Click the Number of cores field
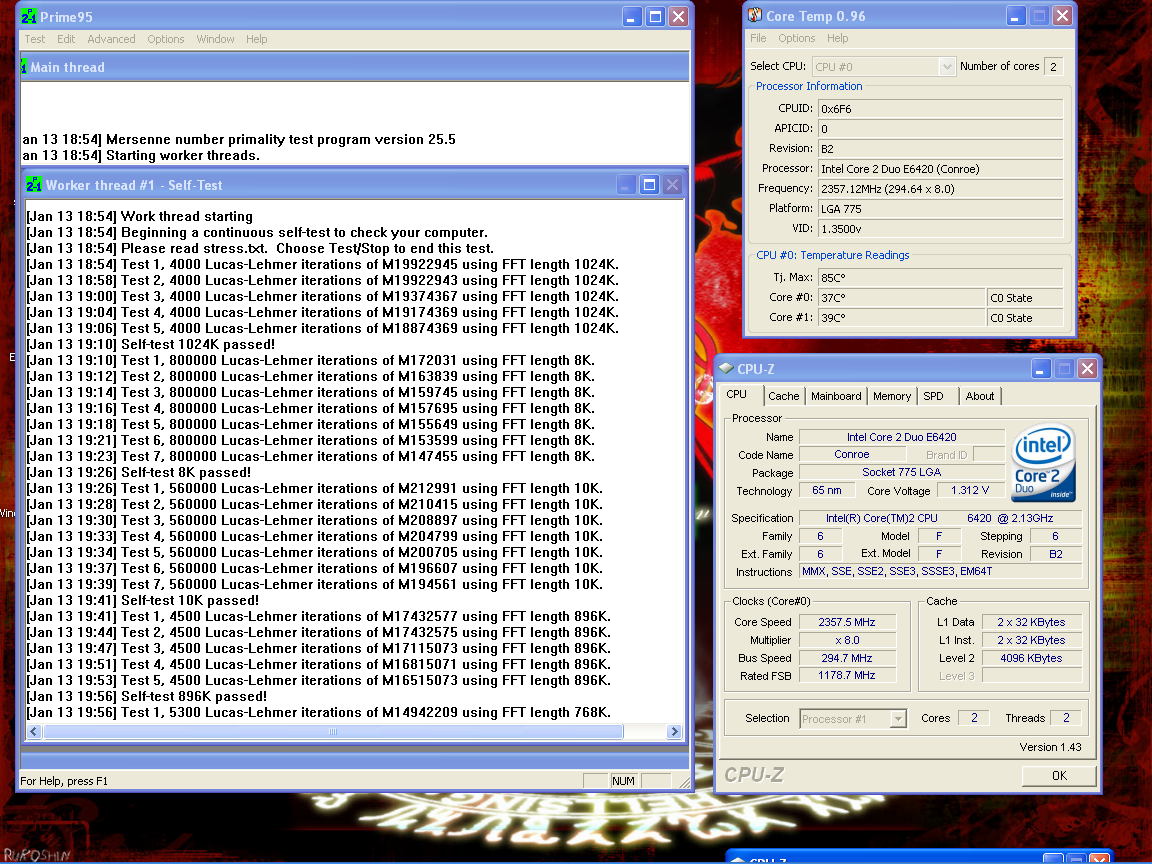 click(x=1054, y=66)
